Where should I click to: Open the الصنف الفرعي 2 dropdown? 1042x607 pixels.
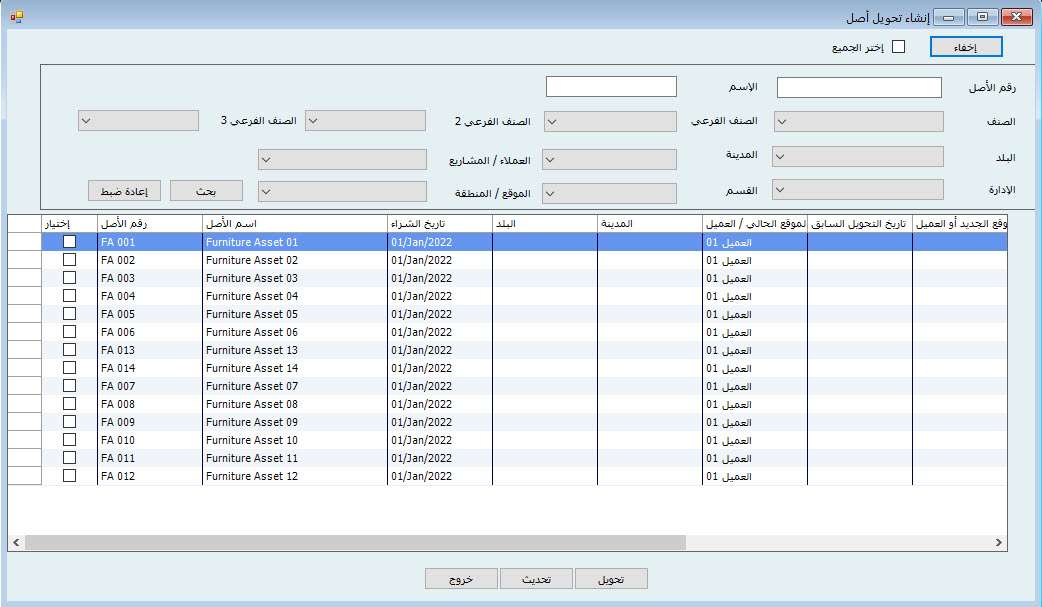point(365,121)
